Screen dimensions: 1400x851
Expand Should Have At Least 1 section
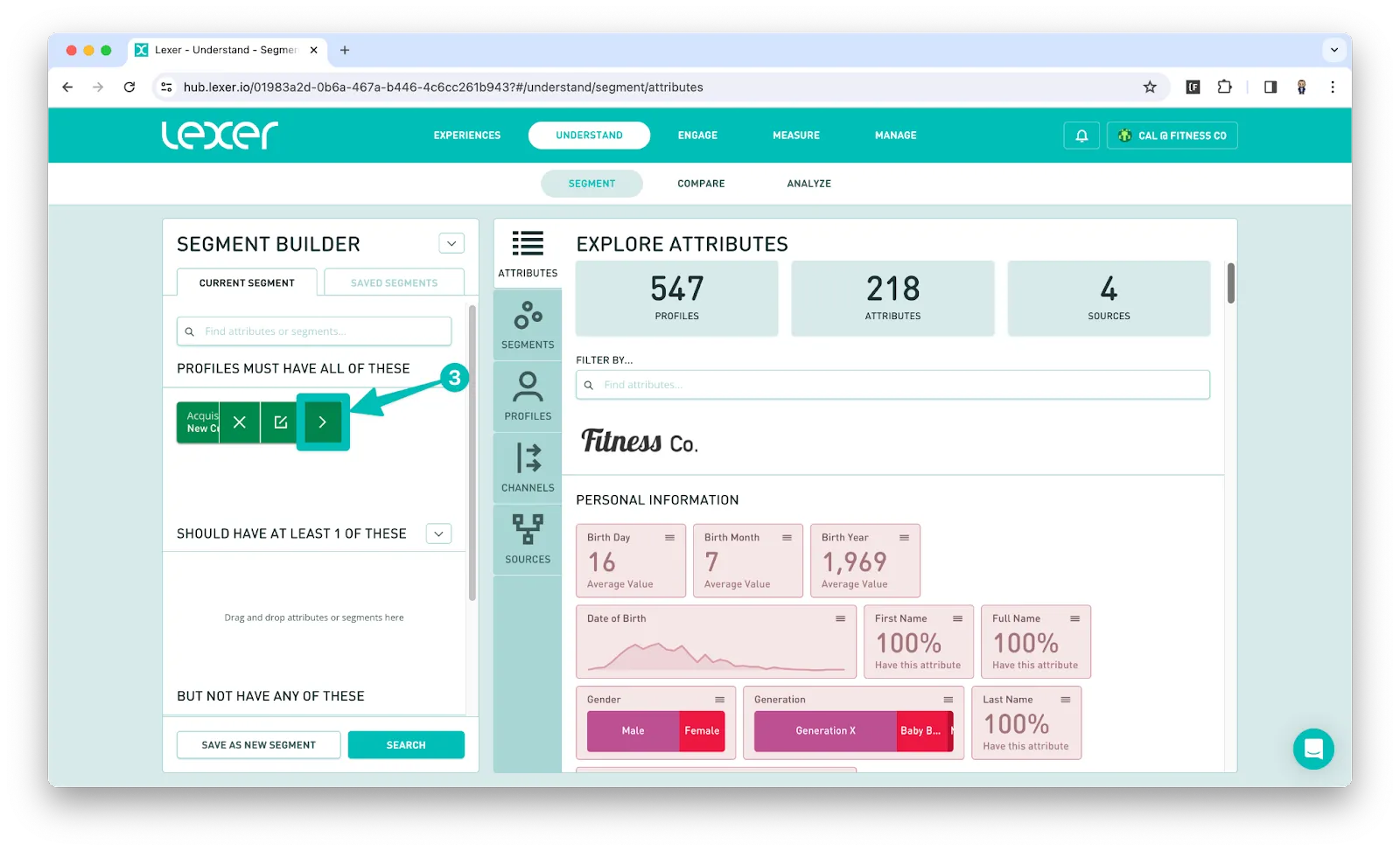[x=438, y=534]
